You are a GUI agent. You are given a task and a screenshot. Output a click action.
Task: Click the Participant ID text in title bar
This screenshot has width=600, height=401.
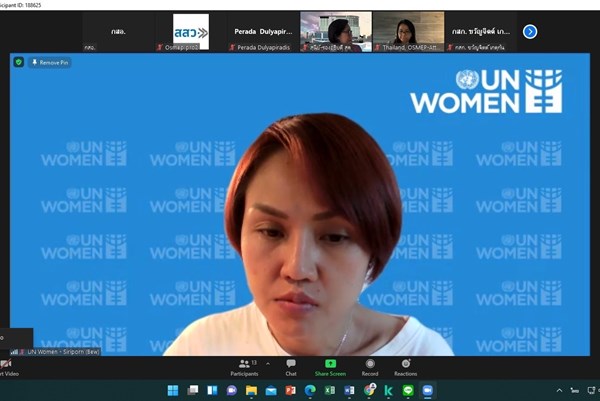(x=21, y=5)
